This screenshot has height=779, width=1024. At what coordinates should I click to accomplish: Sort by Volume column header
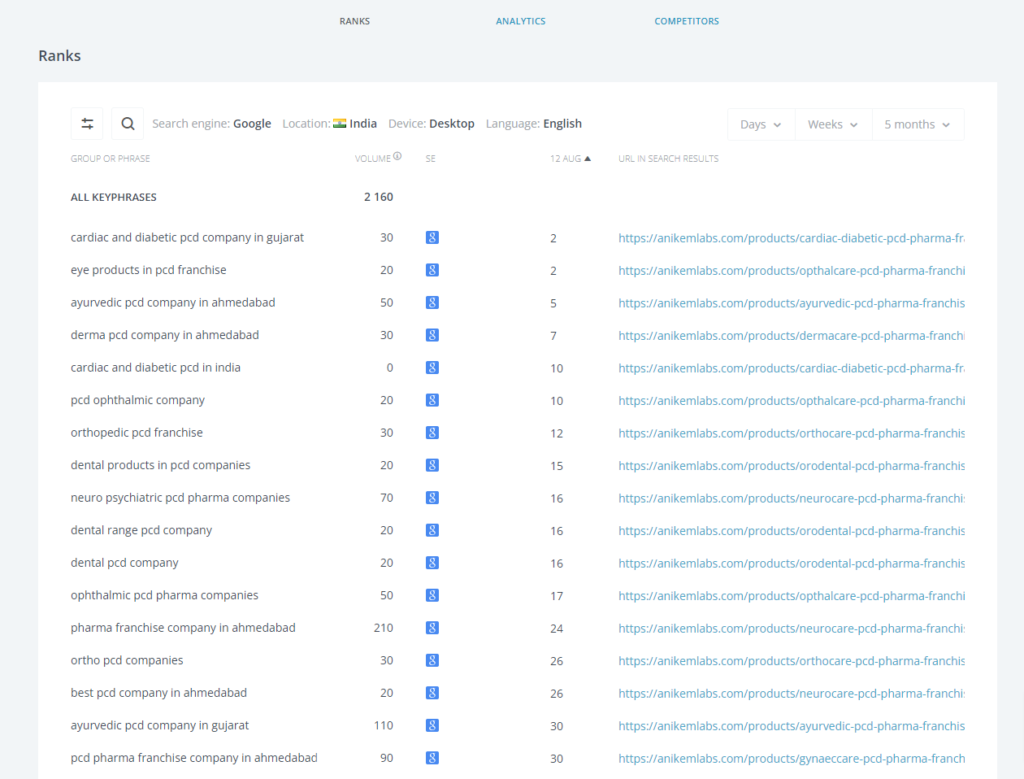tap(373, 159)
